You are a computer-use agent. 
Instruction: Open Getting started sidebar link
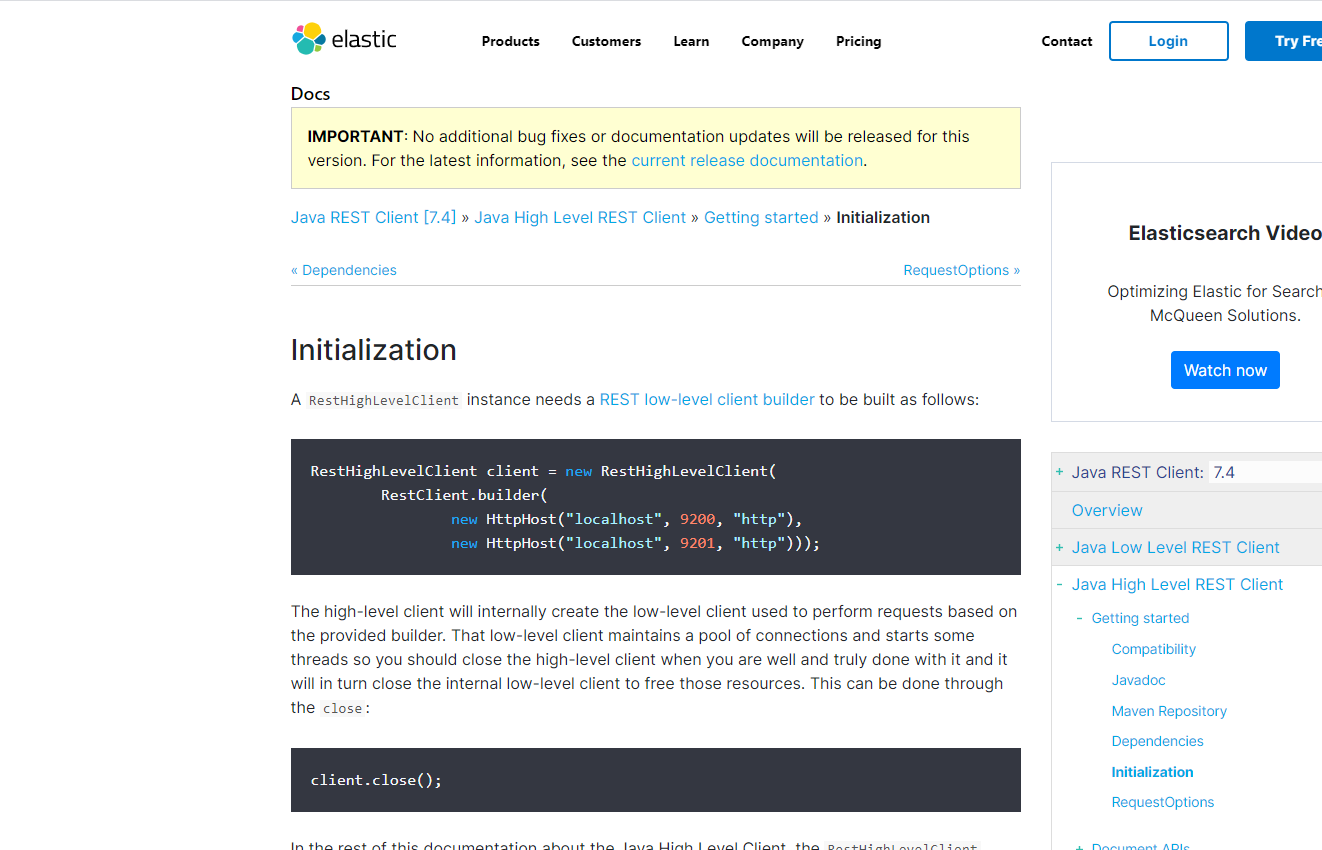(x=1140, y=618)
